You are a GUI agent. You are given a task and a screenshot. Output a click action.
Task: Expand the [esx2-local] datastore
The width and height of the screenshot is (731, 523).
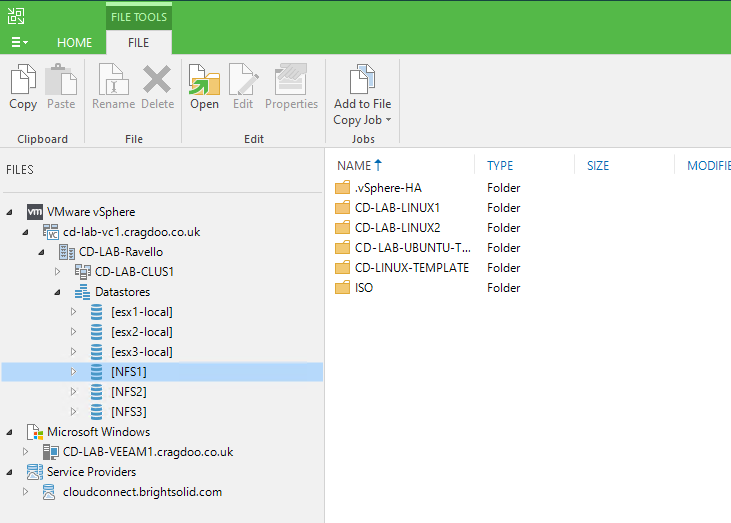click(73, 331)
